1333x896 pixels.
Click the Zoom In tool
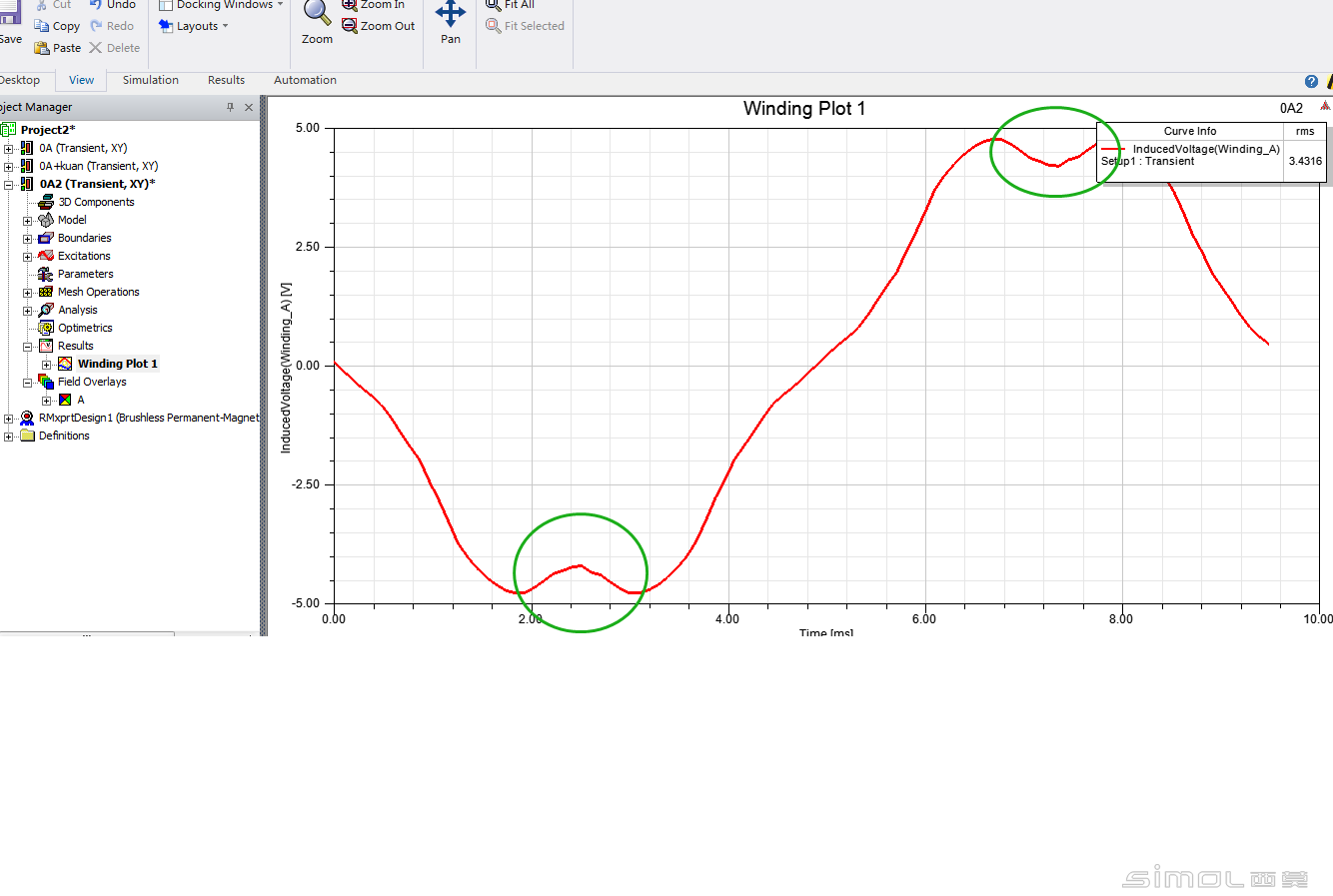[373, 5]
